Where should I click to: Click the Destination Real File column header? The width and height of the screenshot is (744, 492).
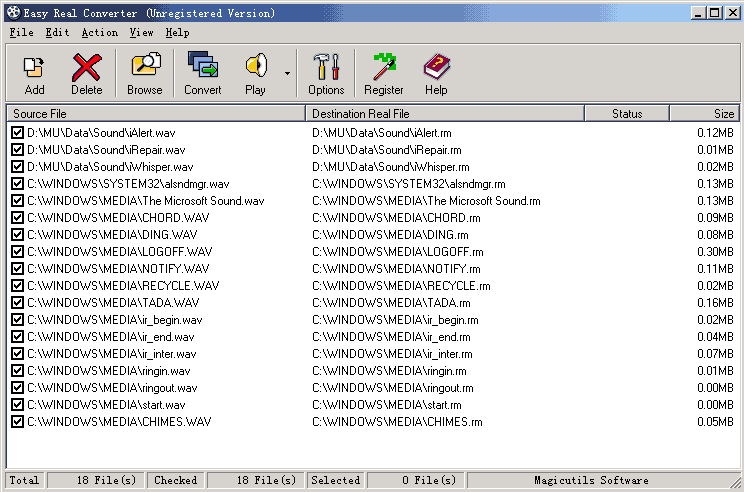coord(445,114)
